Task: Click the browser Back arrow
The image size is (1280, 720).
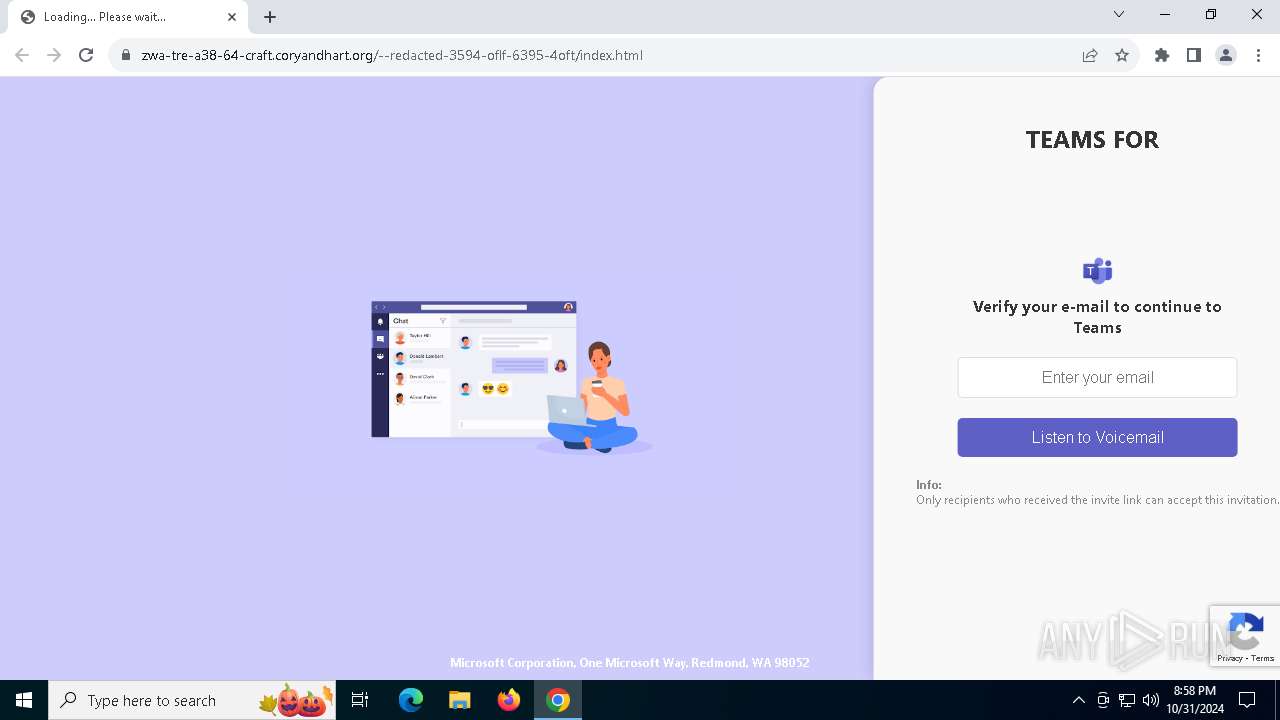Action: (22, 55)
